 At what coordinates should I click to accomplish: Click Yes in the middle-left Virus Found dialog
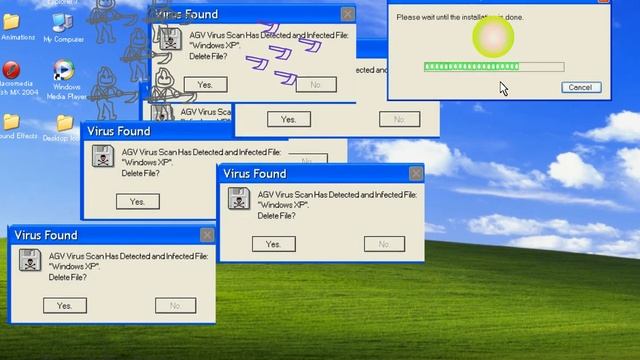tap(138, 202)
